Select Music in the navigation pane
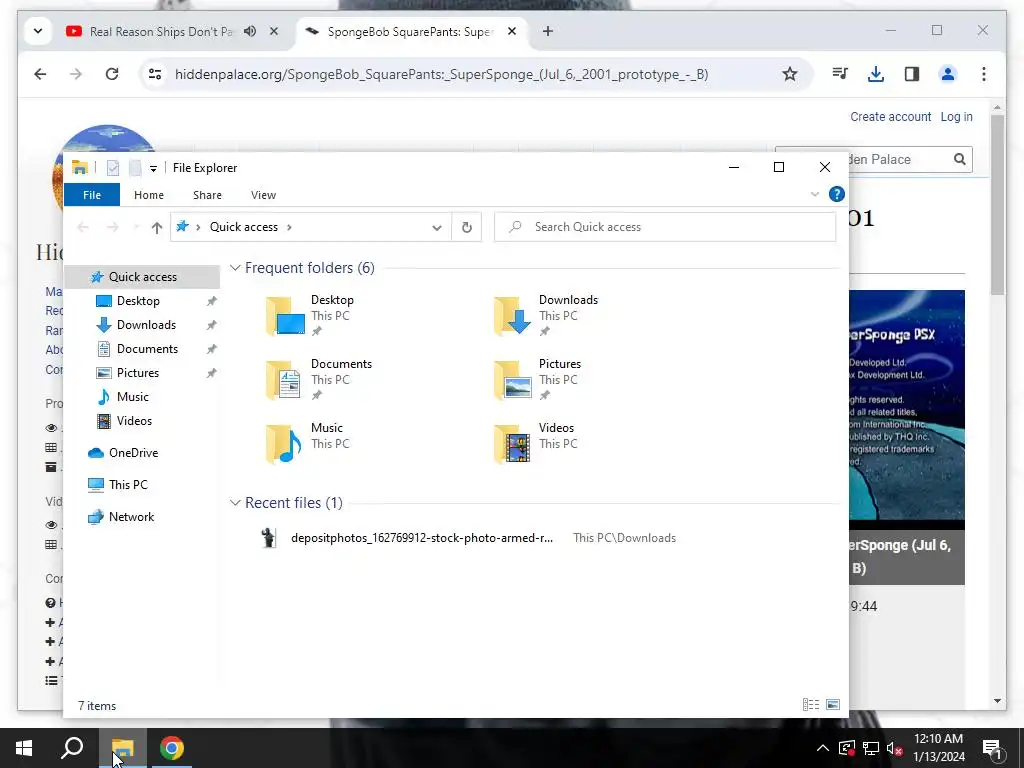Viewport: 1024px width, 768px height. tap(132, 397)
